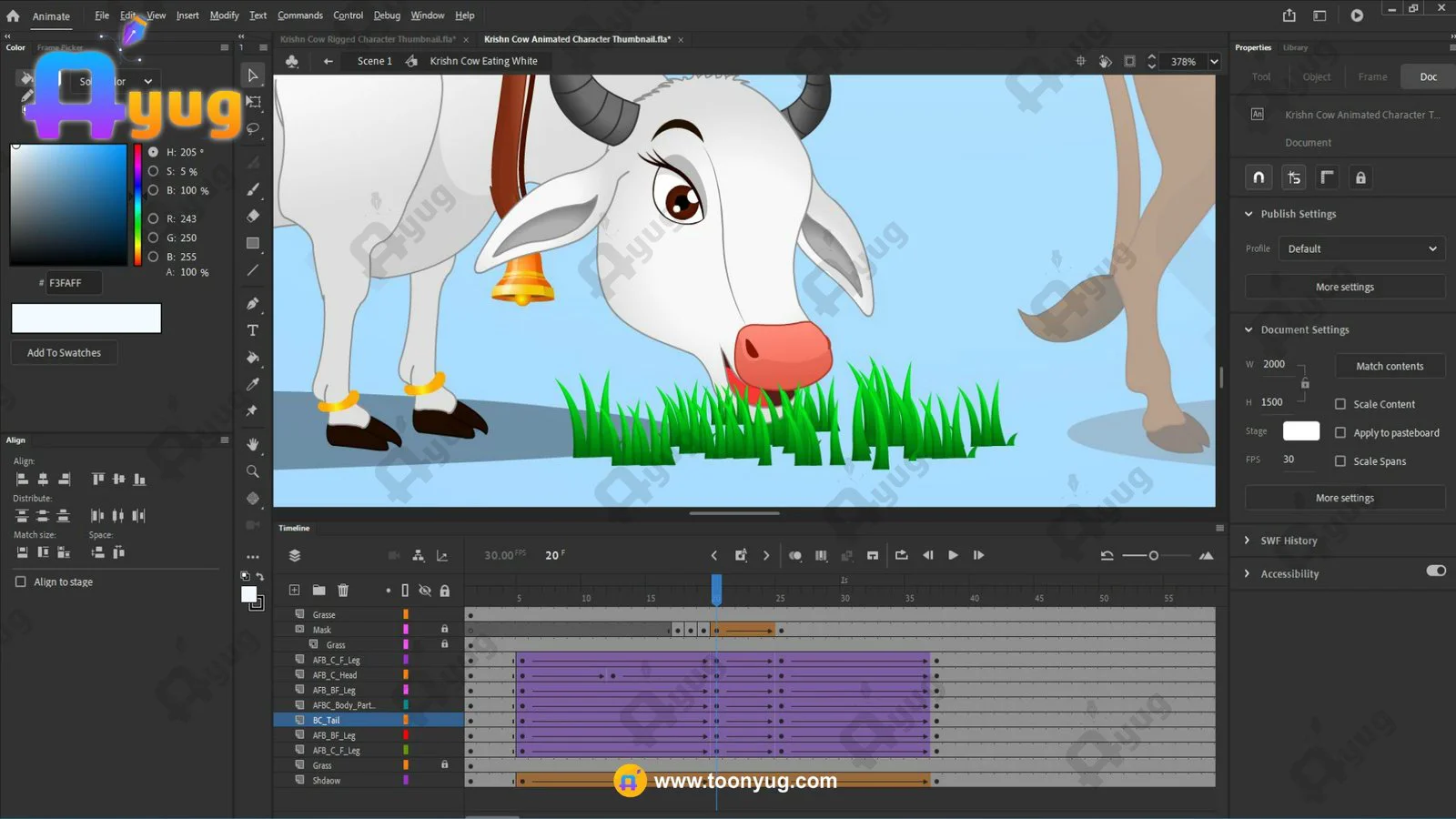Viewport: 1456px width, 819px height.
Task: Click the white Stage color swatch
Action: (x=1300, y=431)
